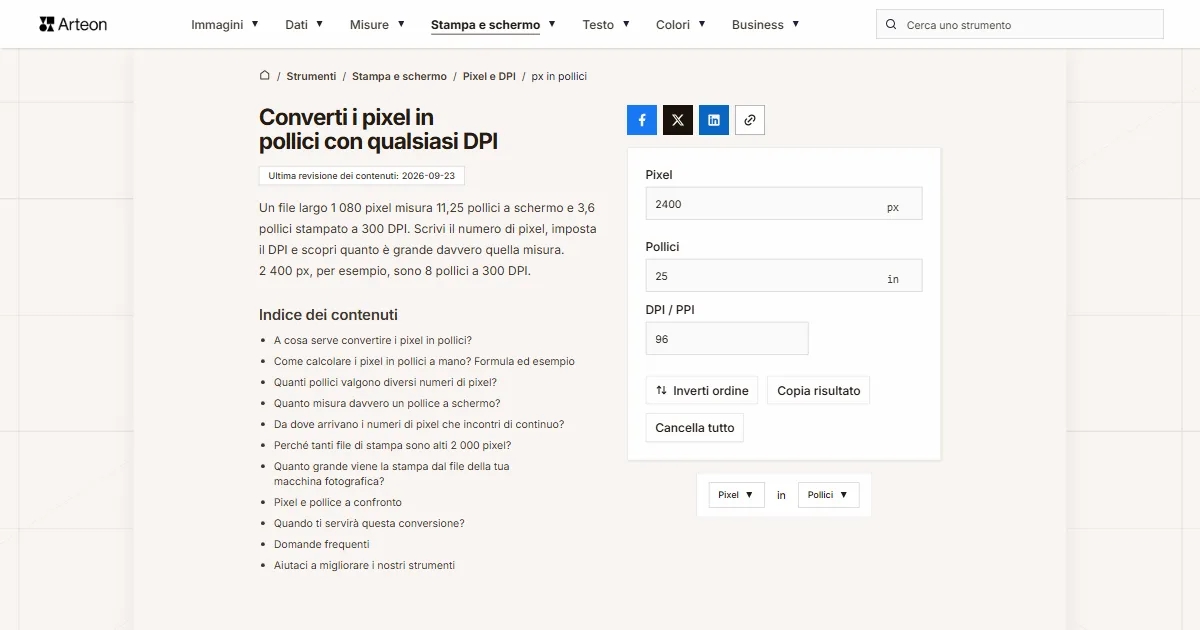Click the search magnifier icon
Viewport: 1200px width, 630px height.
click(891, 25)
